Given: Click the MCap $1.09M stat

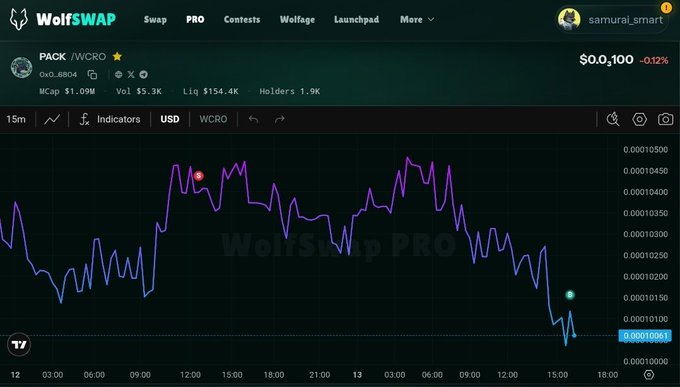Looking at the screenshot, I should point(67,91).
